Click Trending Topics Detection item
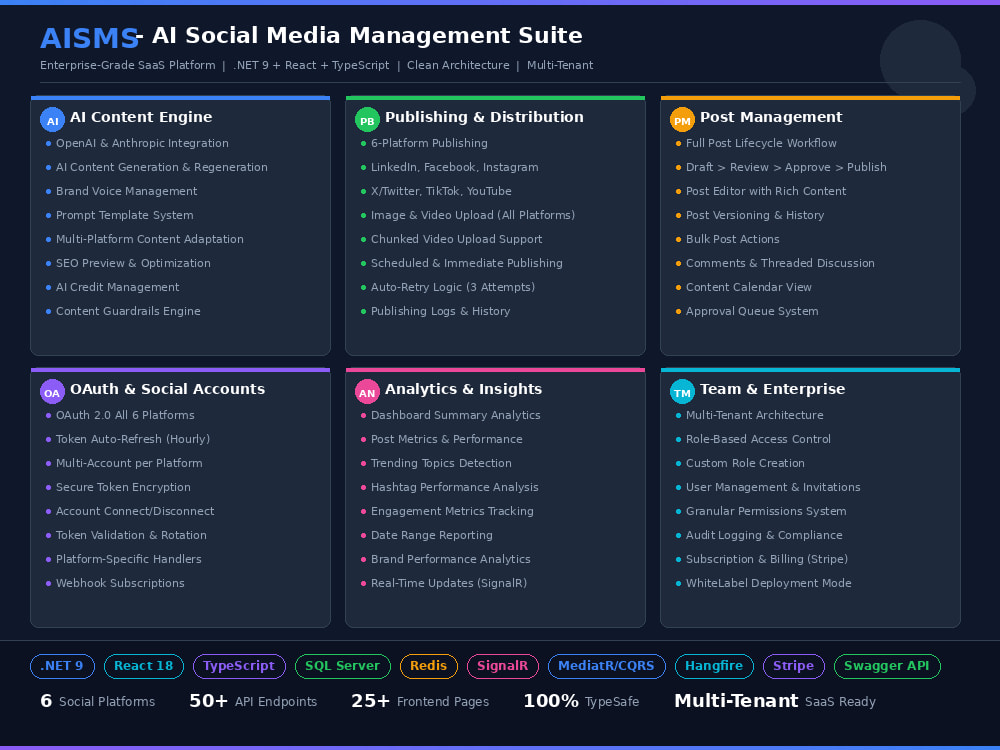The height and width of the screenshot is (750, 1000). click(x=441, y=464)
